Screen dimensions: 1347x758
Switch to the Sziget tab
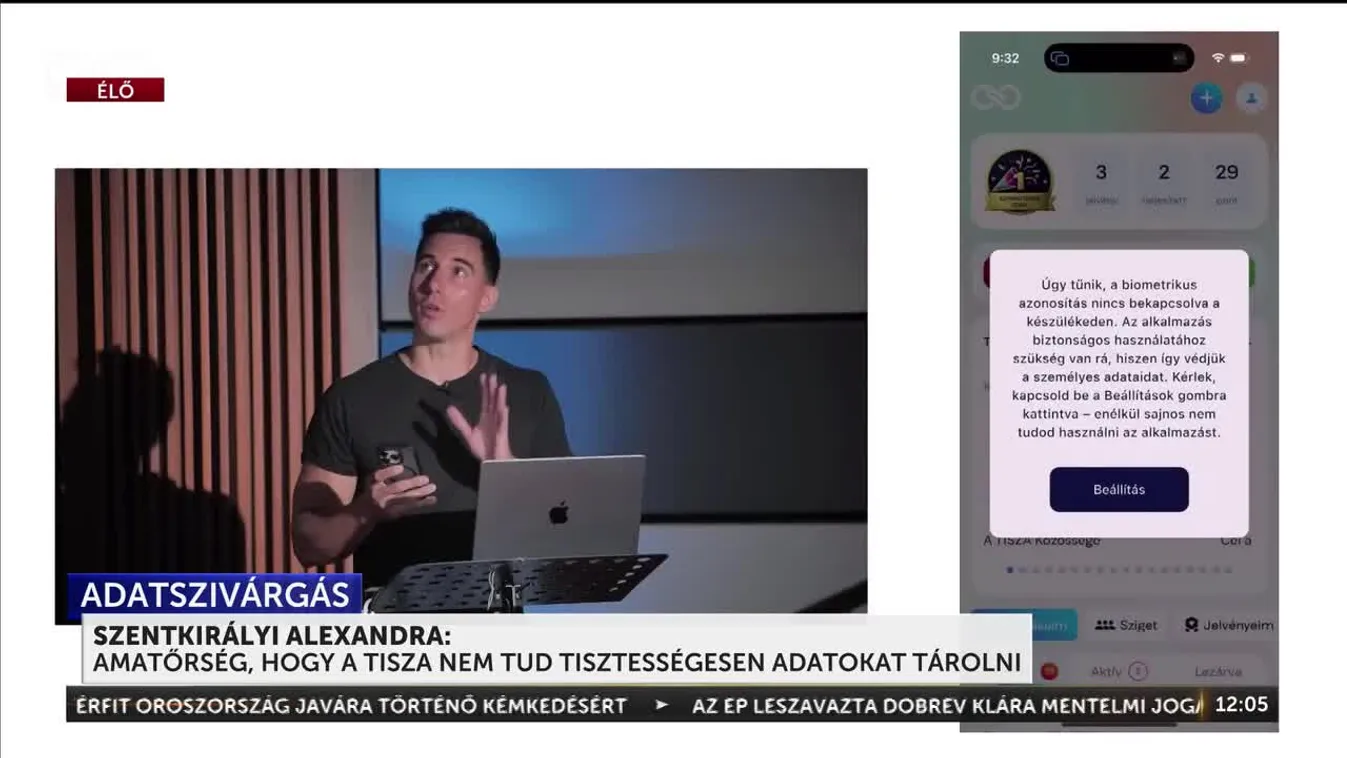(x=1126, y=625)
